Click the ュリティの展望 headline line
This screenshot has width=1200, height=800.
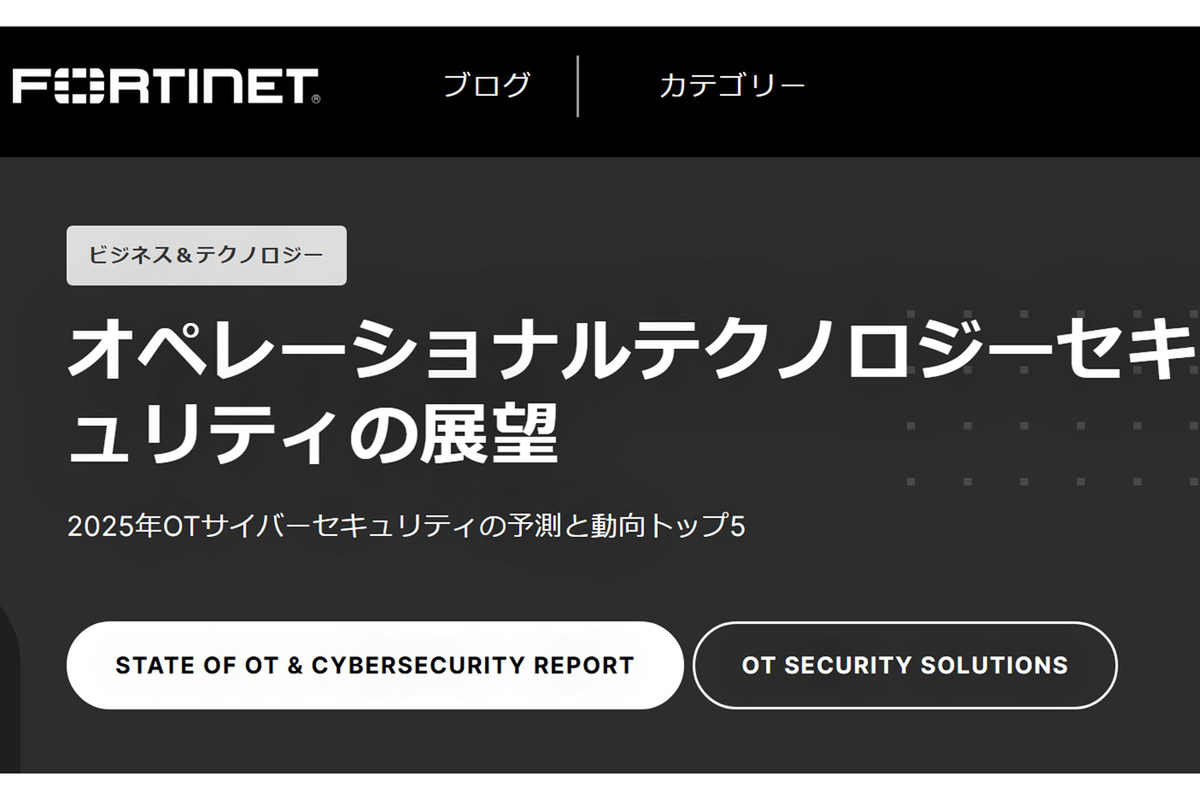click(312, 435)
